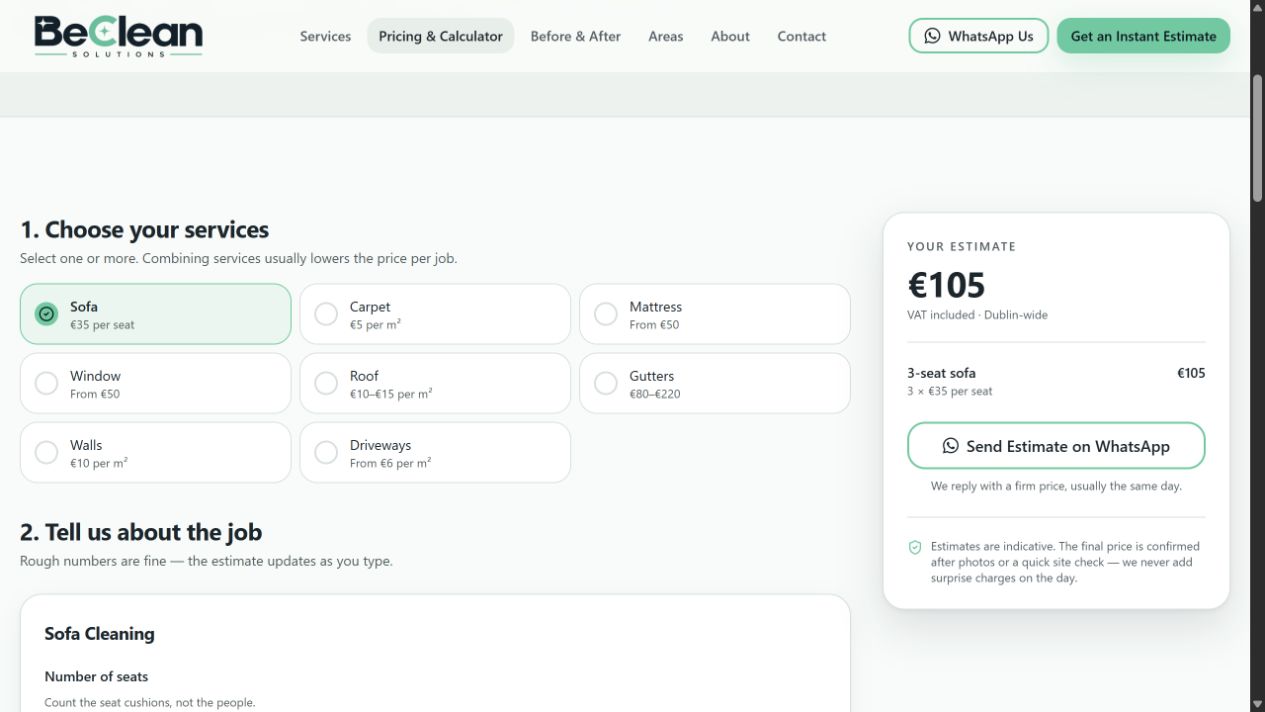Open the Areas nav item
Viewport: 1265px width, 712px height.
[x=666, y=36]
